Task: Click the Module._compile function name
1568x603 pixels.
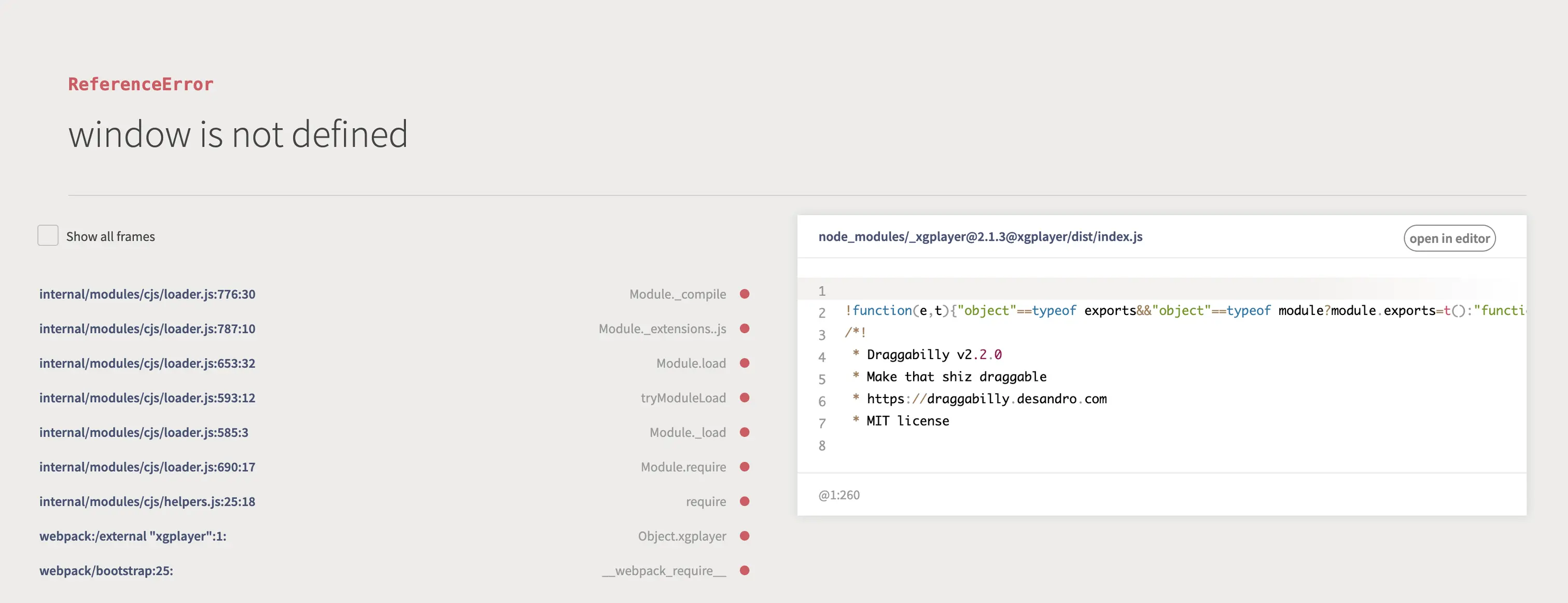Action: [x=678, y=294]
